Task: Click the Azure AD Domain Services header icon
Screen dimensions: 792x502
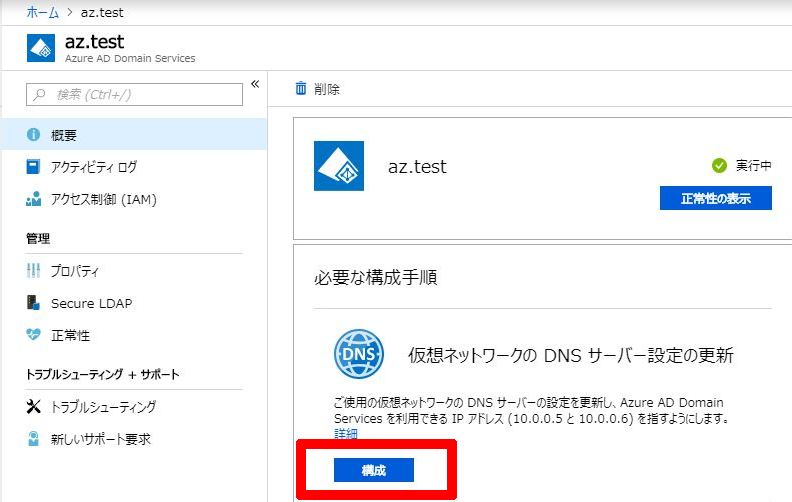Action: [x=41, y=48]
